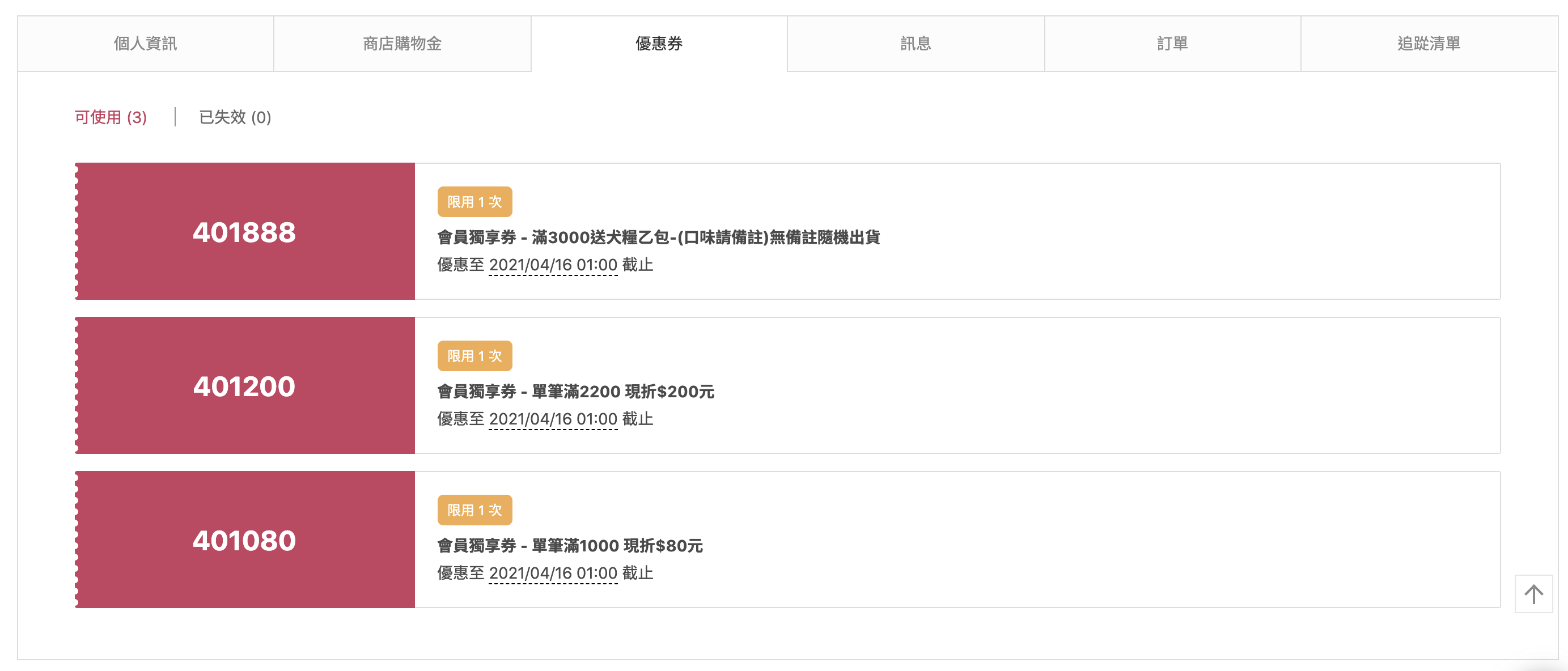
Task: Open the 個人資訊 tab
Action: pos(146,44)
